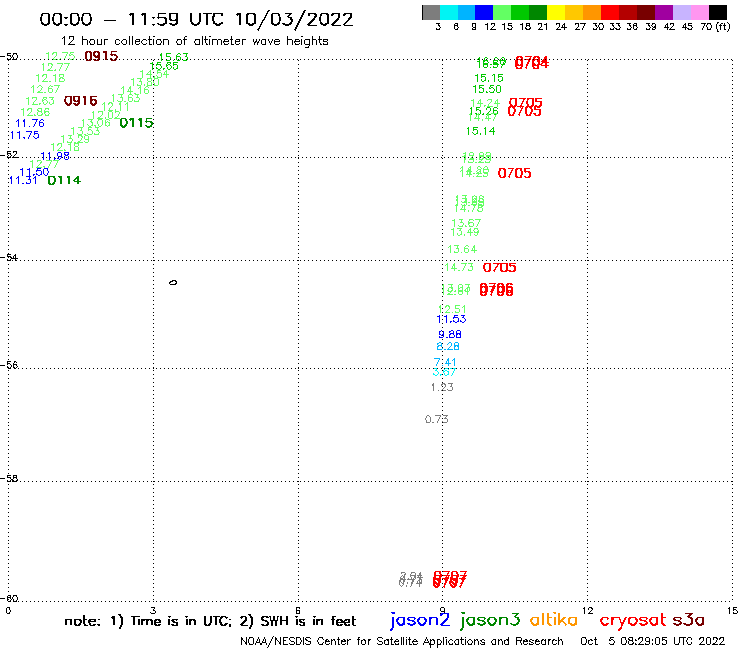The height and width of the screenshot is (650, 740).
Task: Click the longitude 12 axis label
Action: [x=587, y=610]
